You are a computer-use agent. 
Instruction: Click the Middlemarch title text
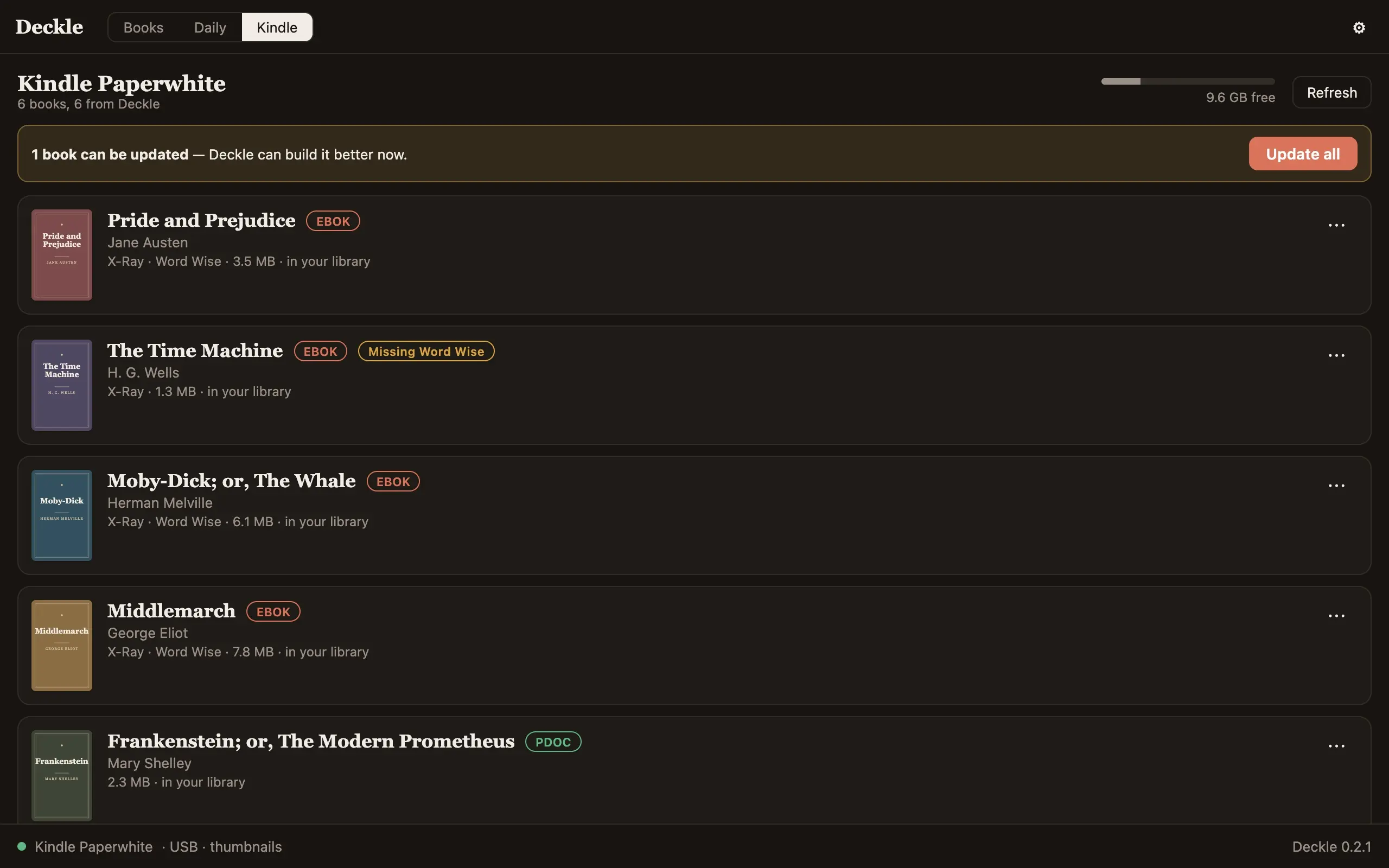click(x=171, y=611)
